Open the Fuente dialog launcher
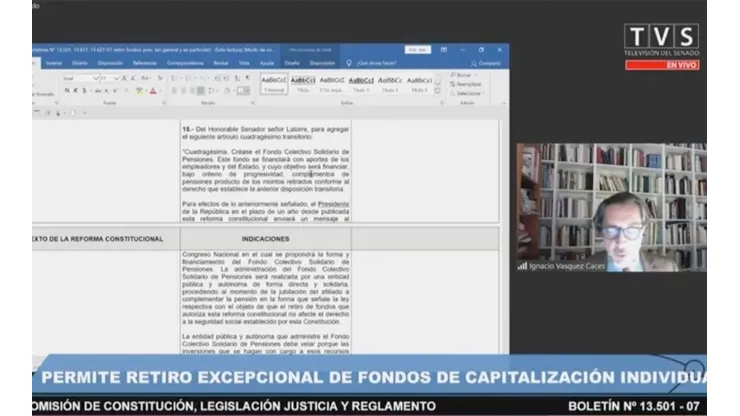 coord(164,102)
